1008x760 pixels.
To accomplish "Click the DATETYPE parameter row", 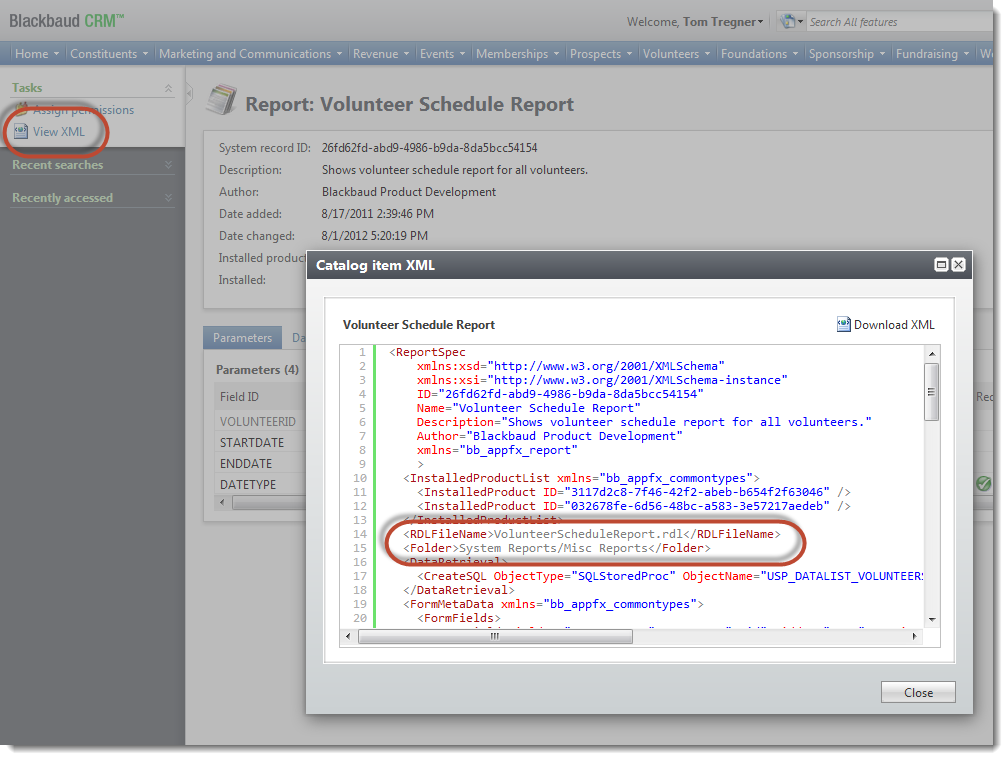I will click(x=260, y=485).
